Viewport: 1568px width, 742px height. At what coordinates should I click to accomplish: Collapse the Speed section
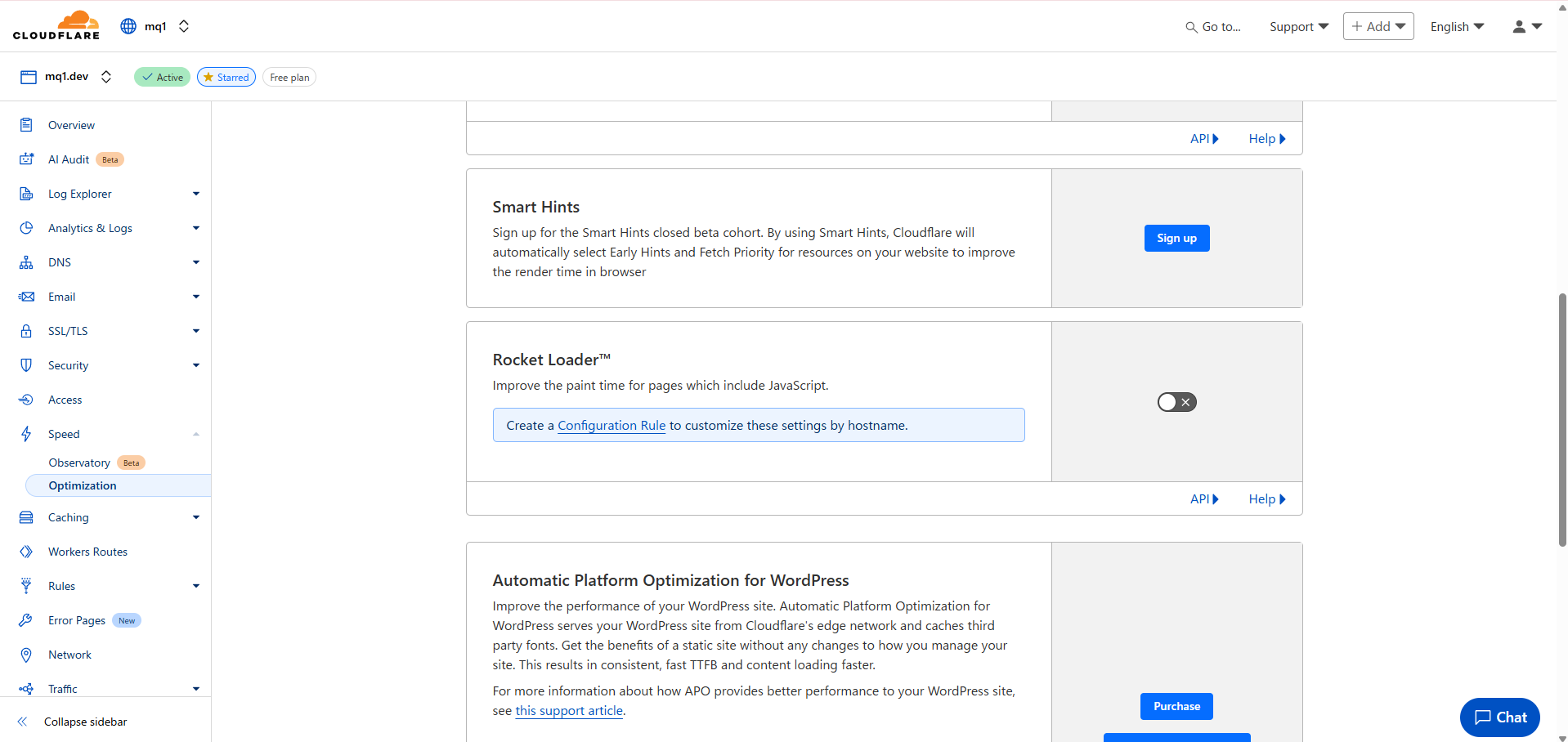pos(196,434)
